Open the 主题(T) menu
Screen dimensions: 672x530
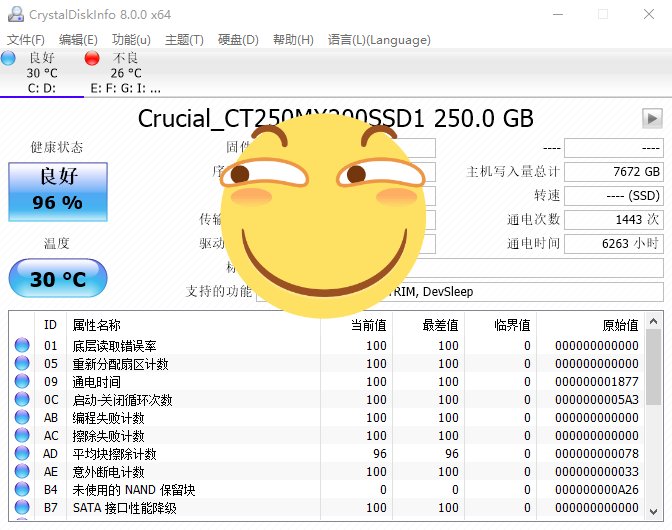[x=184, y=40]
